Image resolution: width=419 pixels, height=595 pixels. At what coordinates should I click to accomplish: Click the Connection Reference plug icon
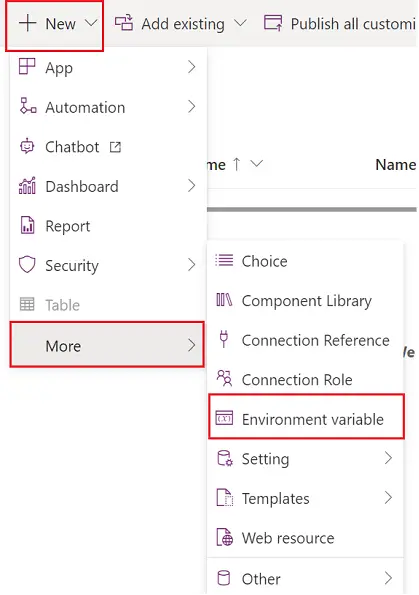coord(224,339)
